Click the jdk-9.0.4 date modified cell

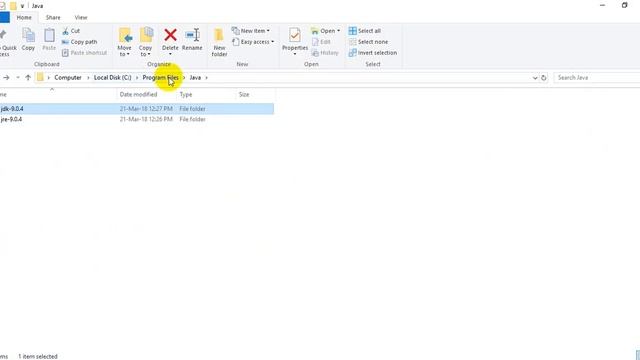click(x=146, y=109)
